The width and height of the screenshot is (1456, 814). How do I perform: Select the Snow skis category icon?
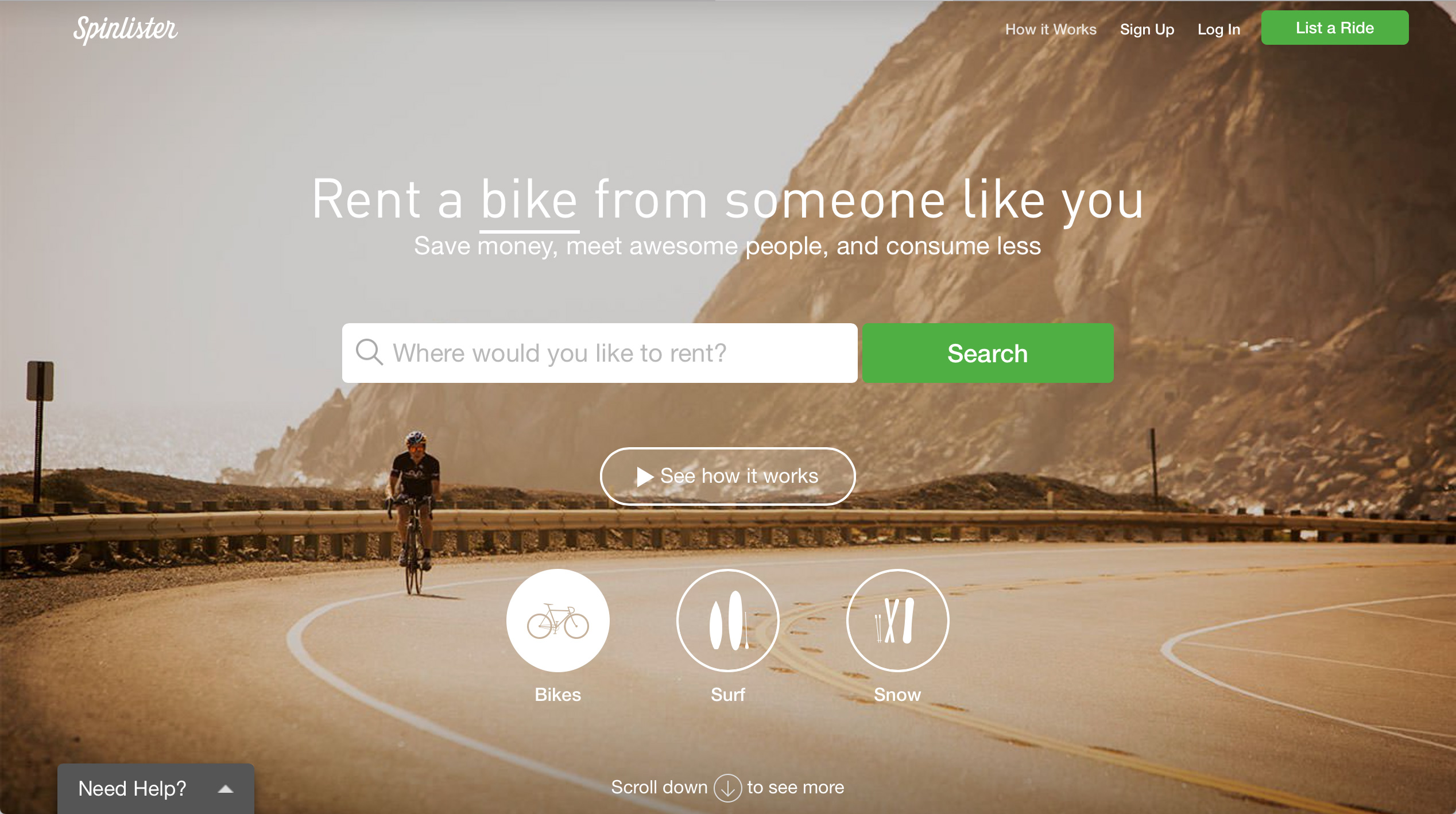897,620
